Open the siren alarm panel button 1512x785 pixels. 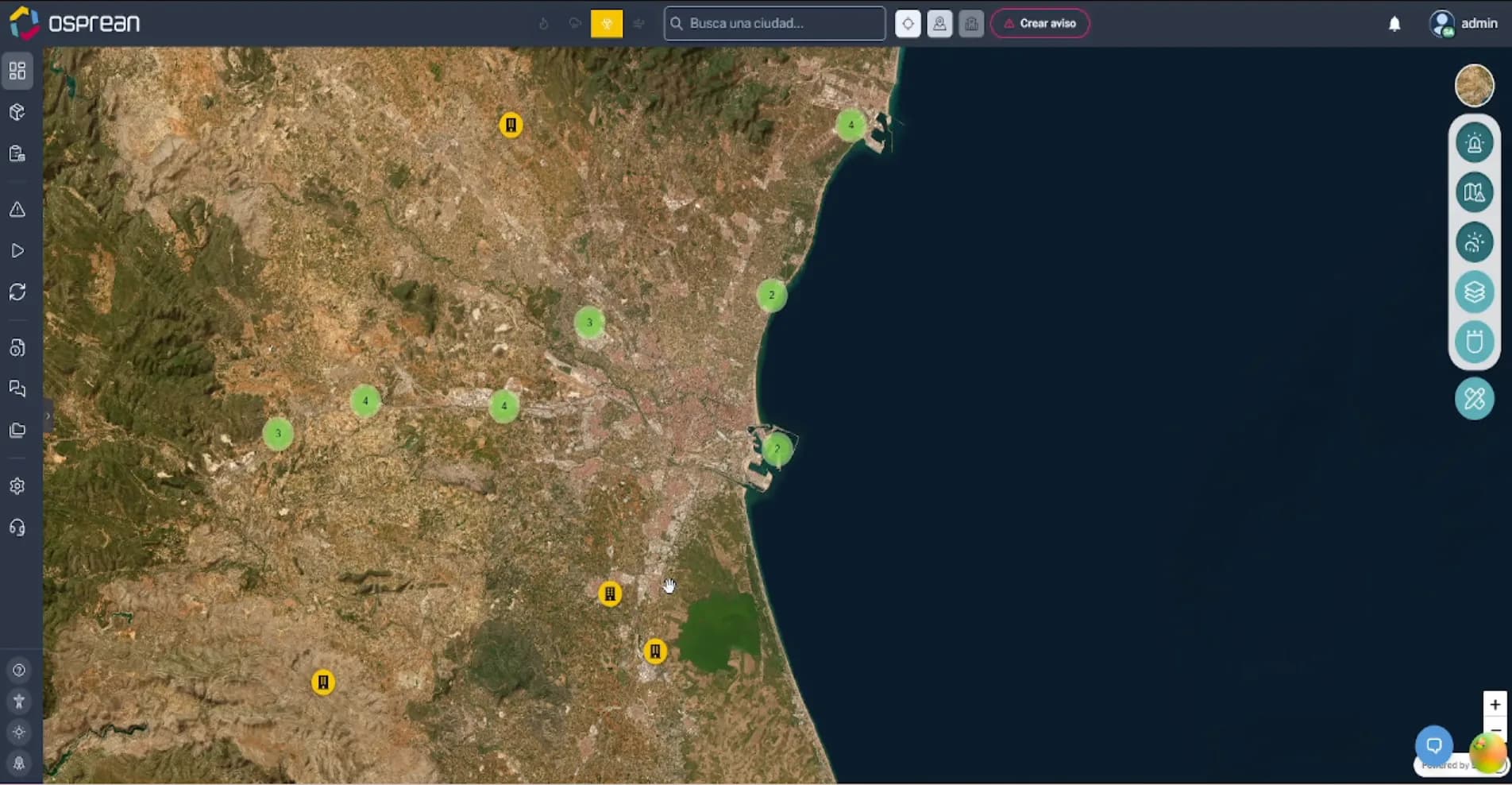[x=1475, y=144]
